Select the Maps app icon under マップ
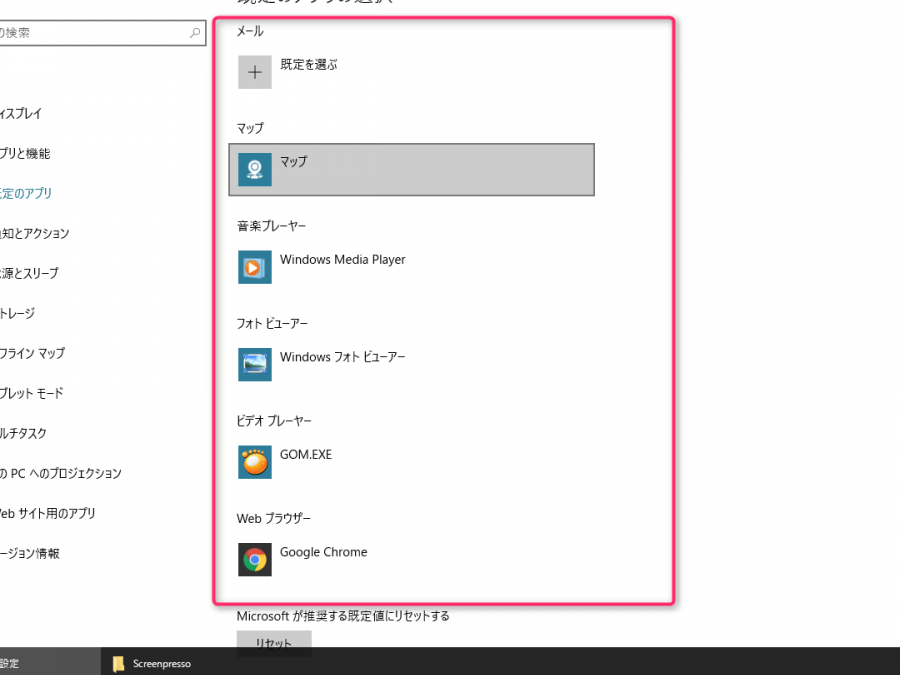Image resolution: width=900 pixels, height=675 pixels. pos(254,169)
